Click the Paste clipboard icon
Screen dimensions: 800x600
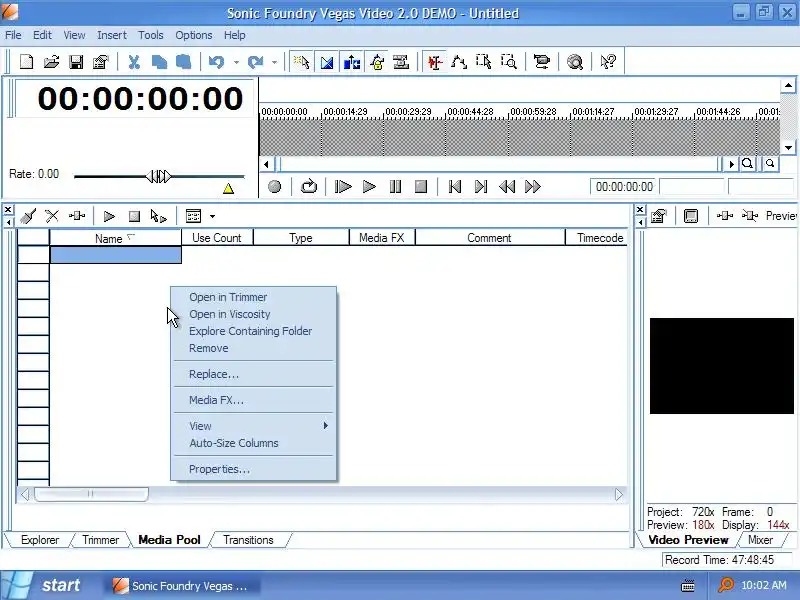pyautogui.click(x=184, y=62)
